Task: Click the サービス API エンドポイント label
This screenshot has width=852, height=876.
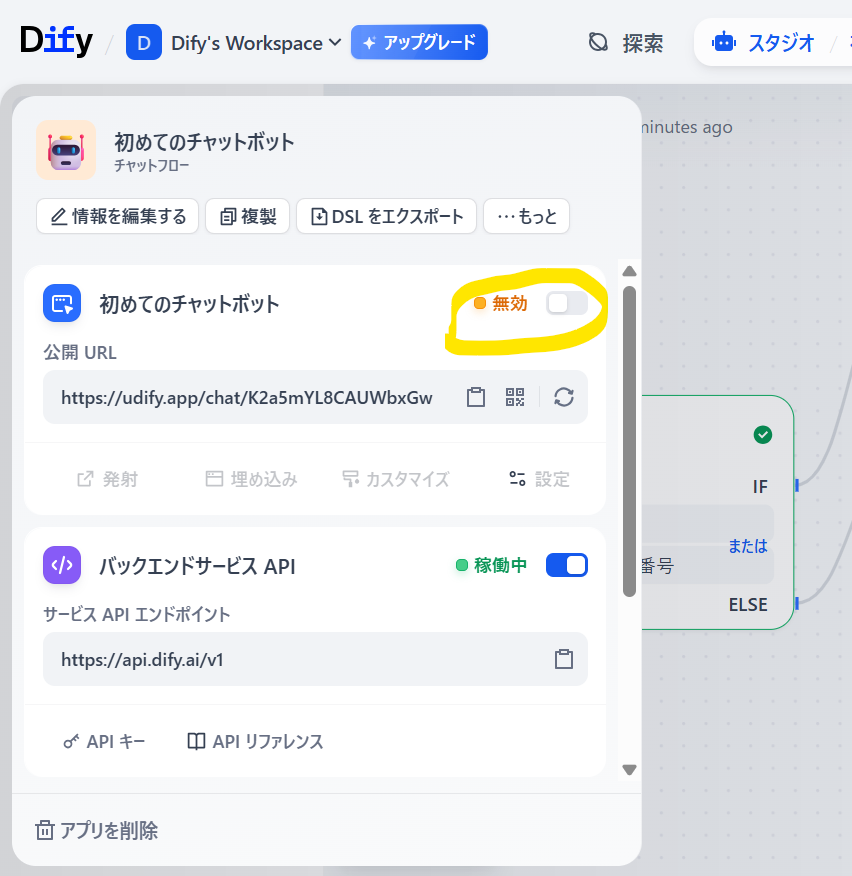Action: point(137,615)
